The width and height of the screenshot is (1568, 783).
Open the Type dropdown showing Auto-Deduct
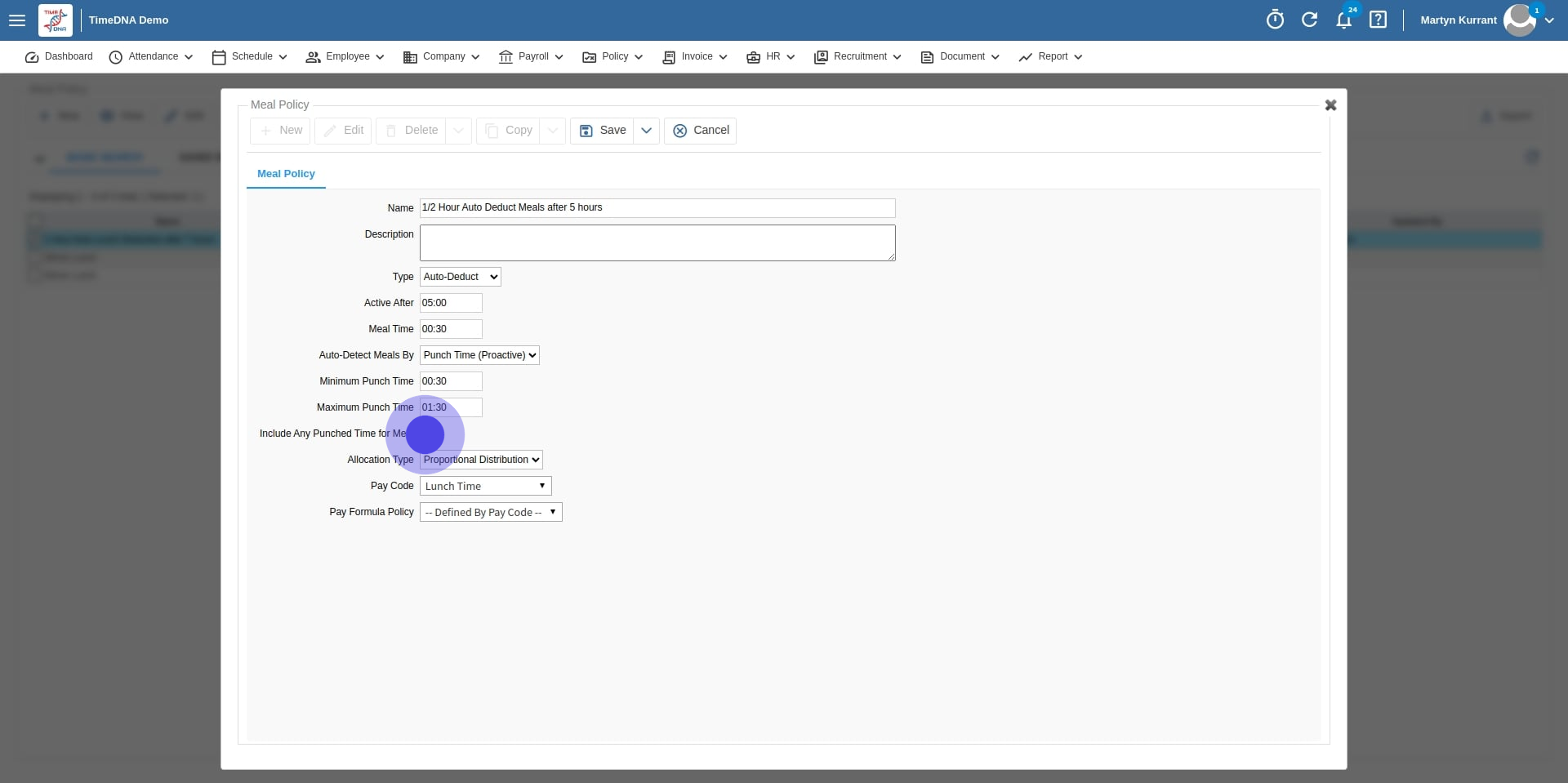point(460,277)
